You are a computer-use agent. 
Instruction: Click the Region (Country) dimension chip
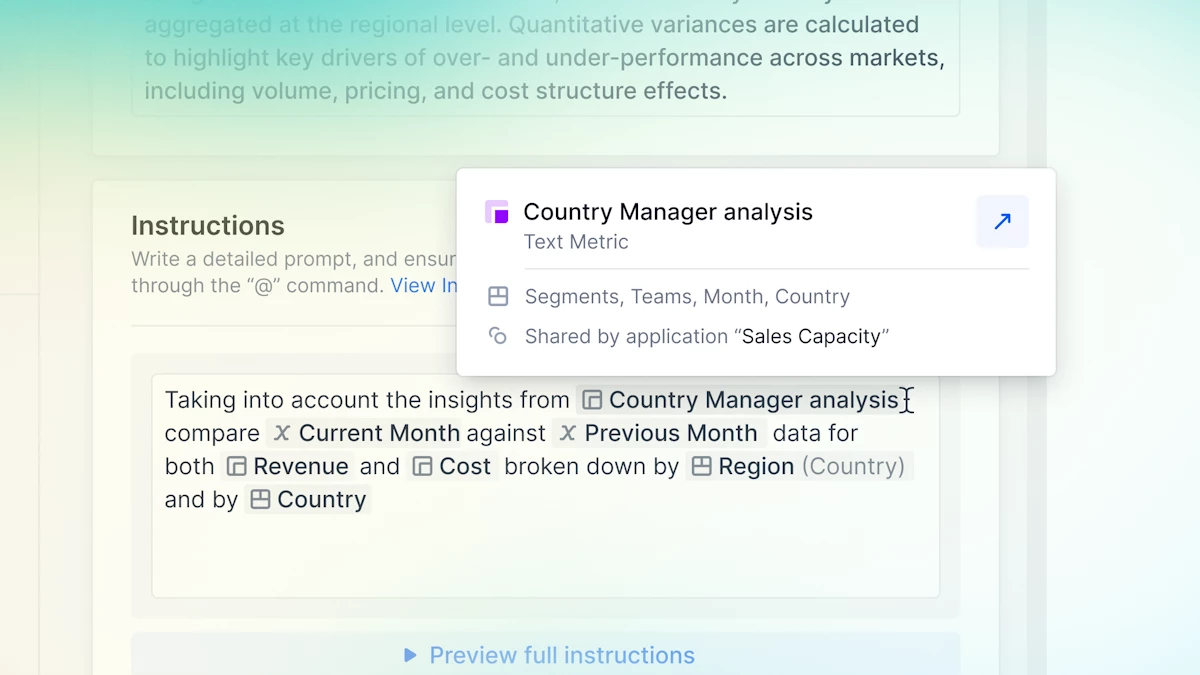click(x=798, y=466)
